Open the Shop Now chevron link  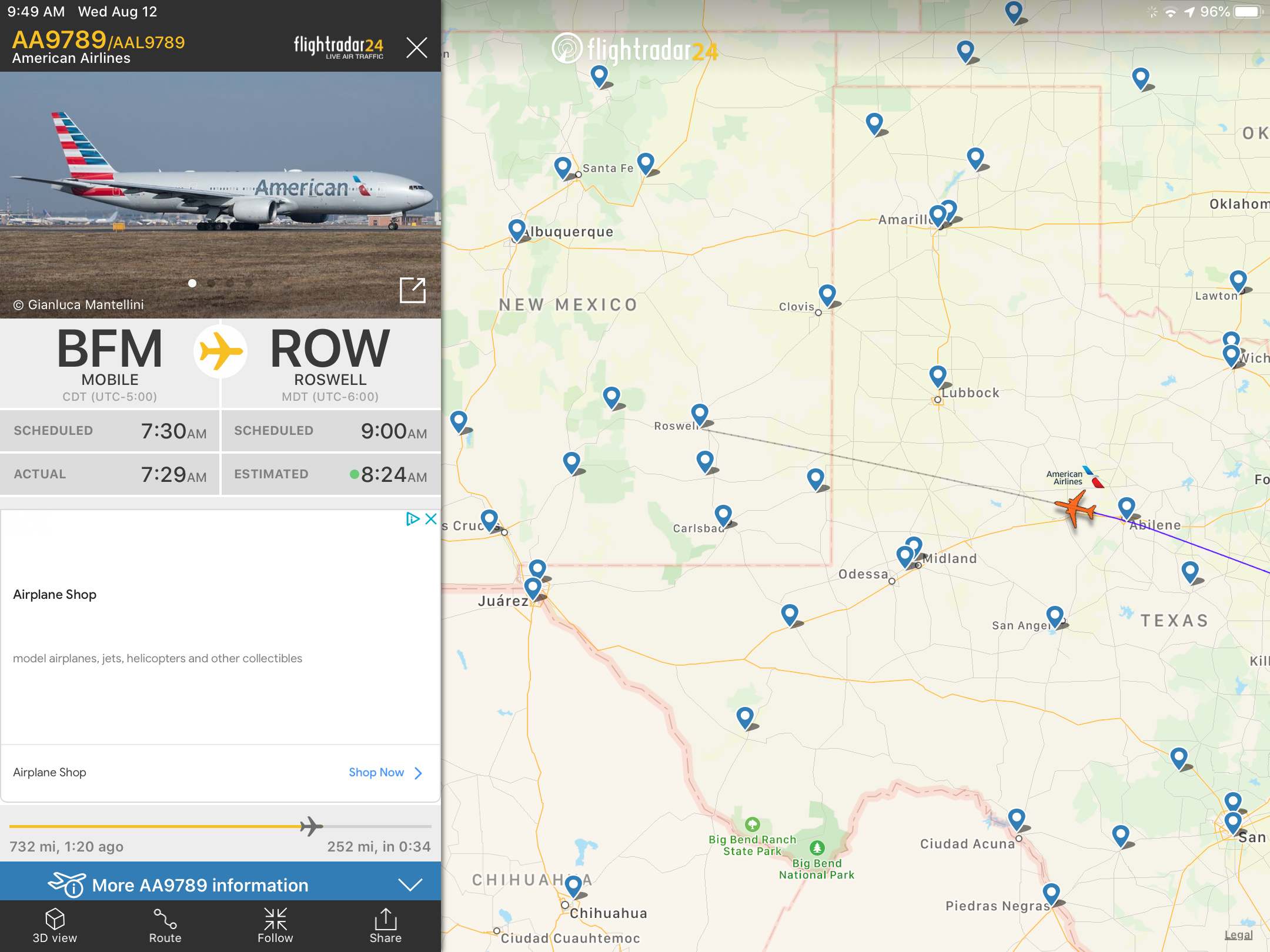coord(418,773)
